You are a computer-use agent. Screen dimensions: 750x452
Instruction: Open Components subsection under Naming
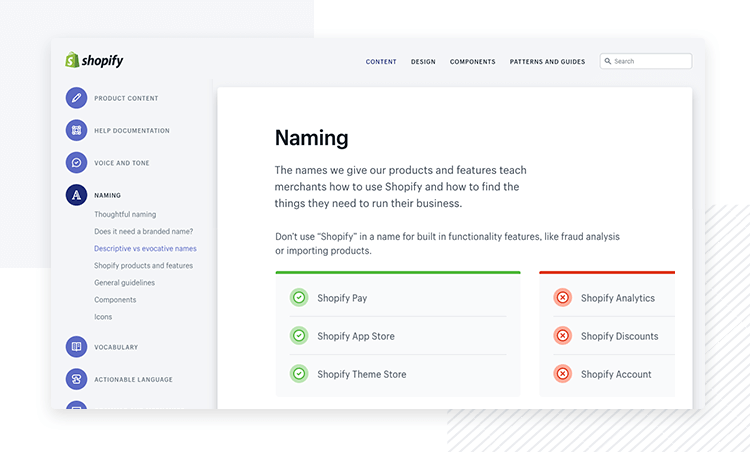coord(115,300)
